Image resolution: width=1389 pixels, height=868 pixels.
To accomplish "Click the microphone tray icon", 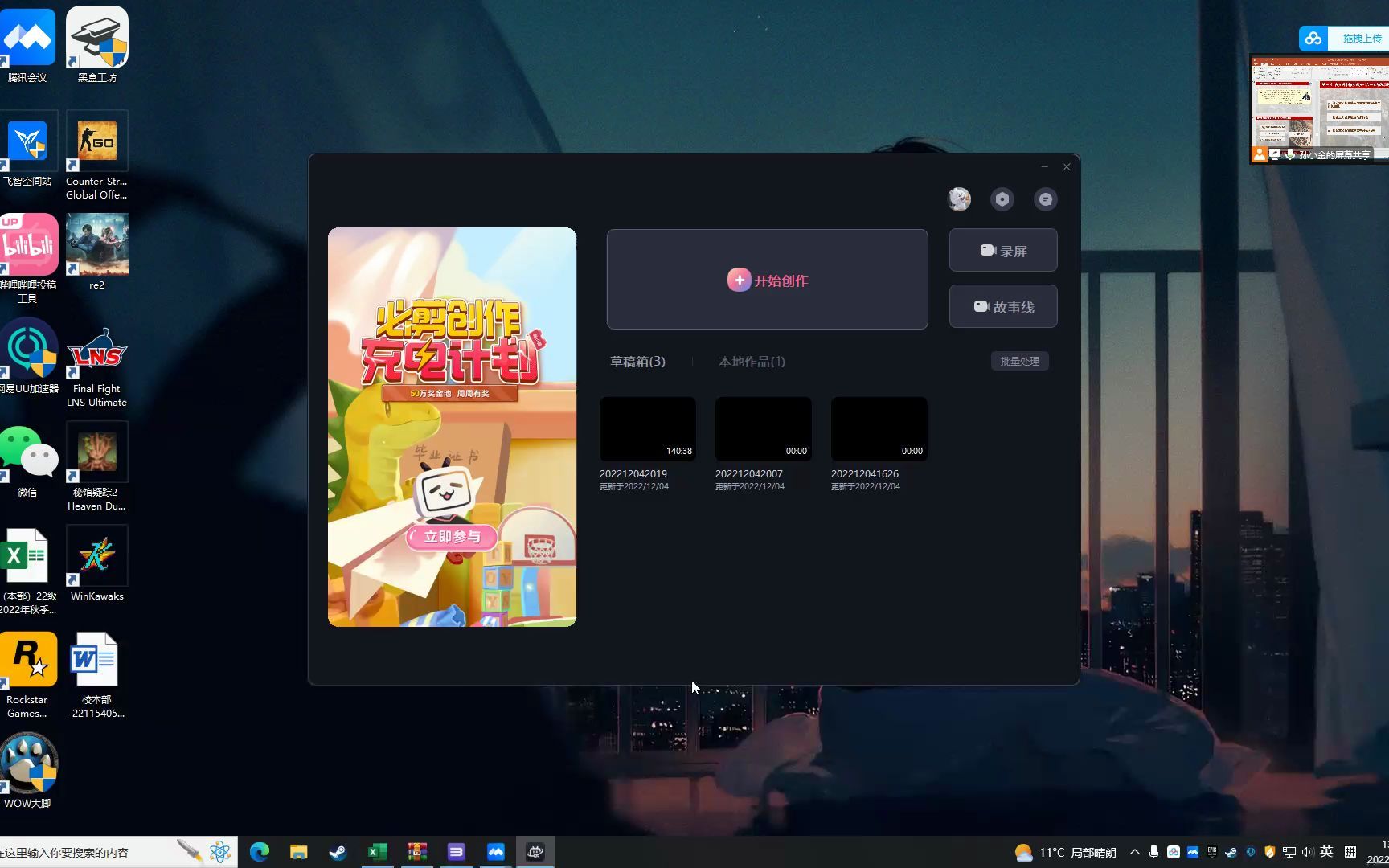I will (1153, 852).
